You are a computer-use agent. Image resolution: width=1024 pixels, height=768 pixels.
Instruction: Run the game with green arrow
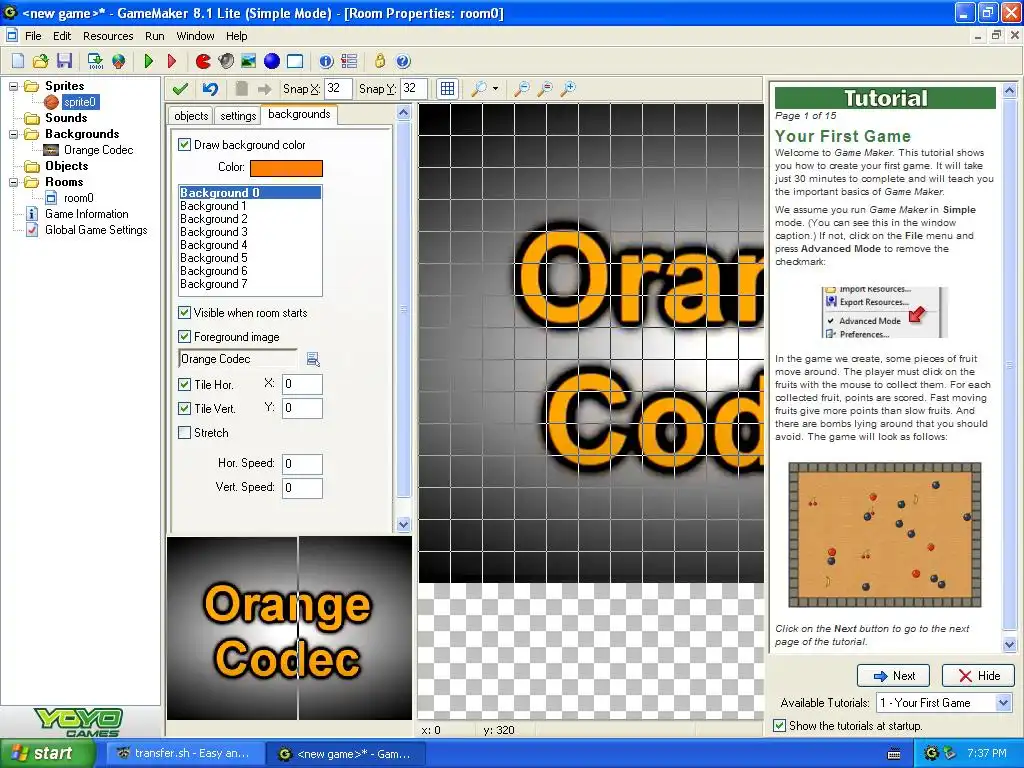(149, 61)
